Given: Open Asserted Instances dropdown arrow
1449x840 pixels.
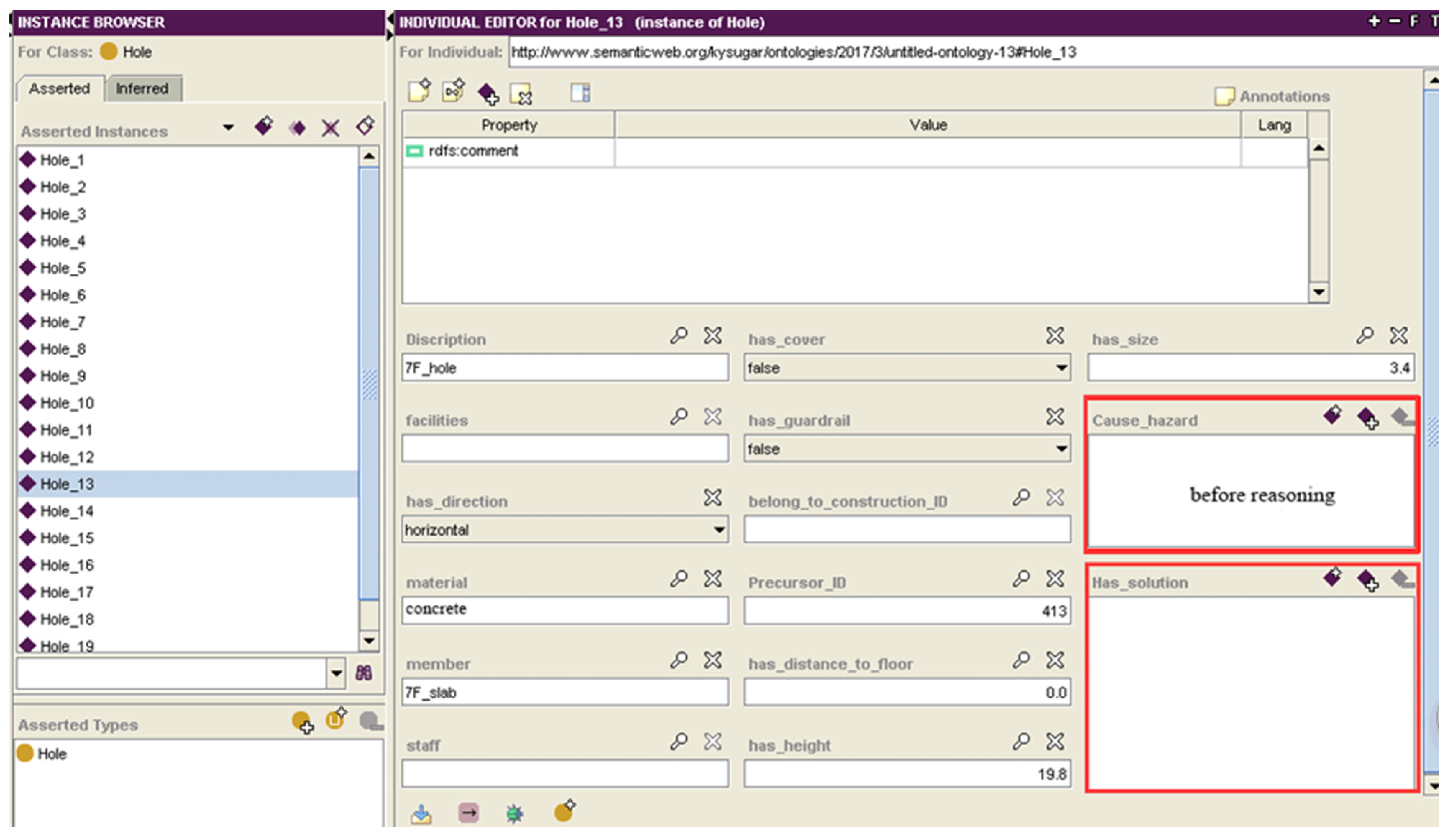Looking at the screenshot, I should click(x=228, y=128).
